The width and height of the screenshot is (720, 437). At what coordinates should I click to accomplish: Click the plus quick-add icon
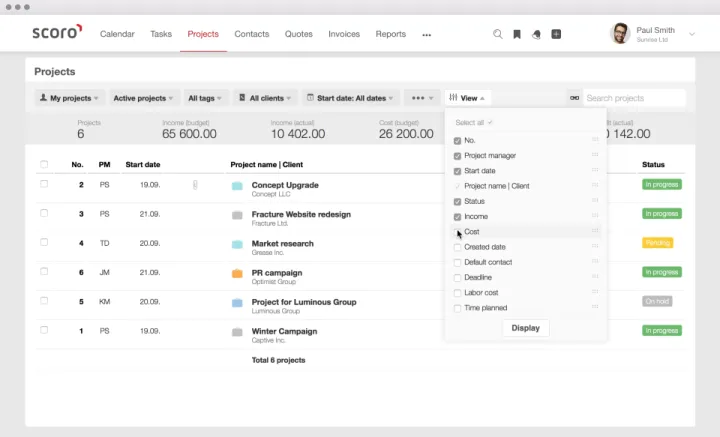(x=556, y=34)
